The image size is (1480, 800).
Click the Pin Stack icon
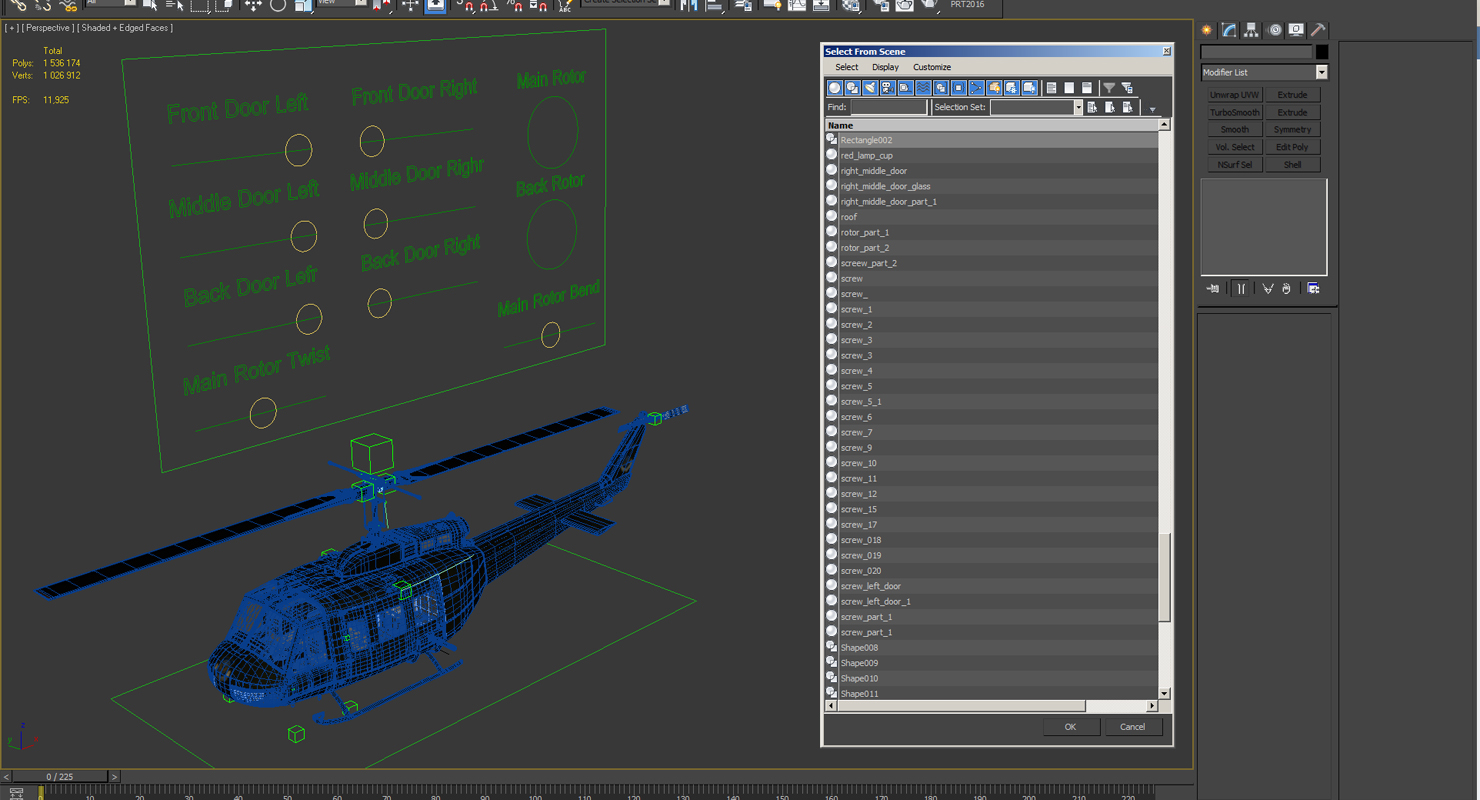point(1213,289)
